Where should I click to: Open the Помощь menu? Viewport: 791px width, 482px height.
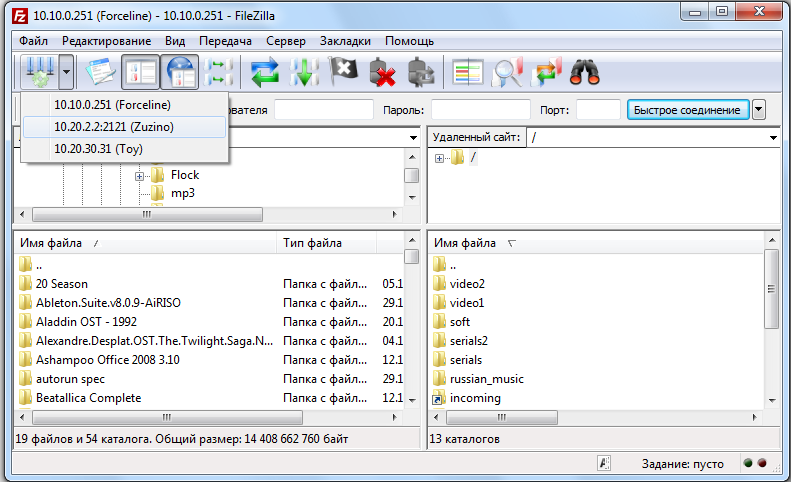point(409,41)
